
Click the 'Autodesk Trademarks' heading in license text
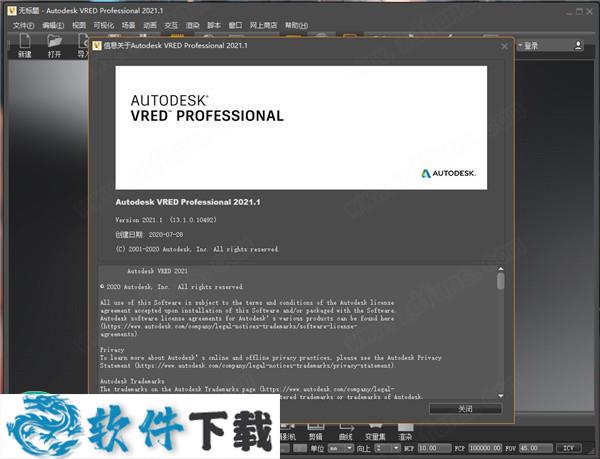pos(132,381)
